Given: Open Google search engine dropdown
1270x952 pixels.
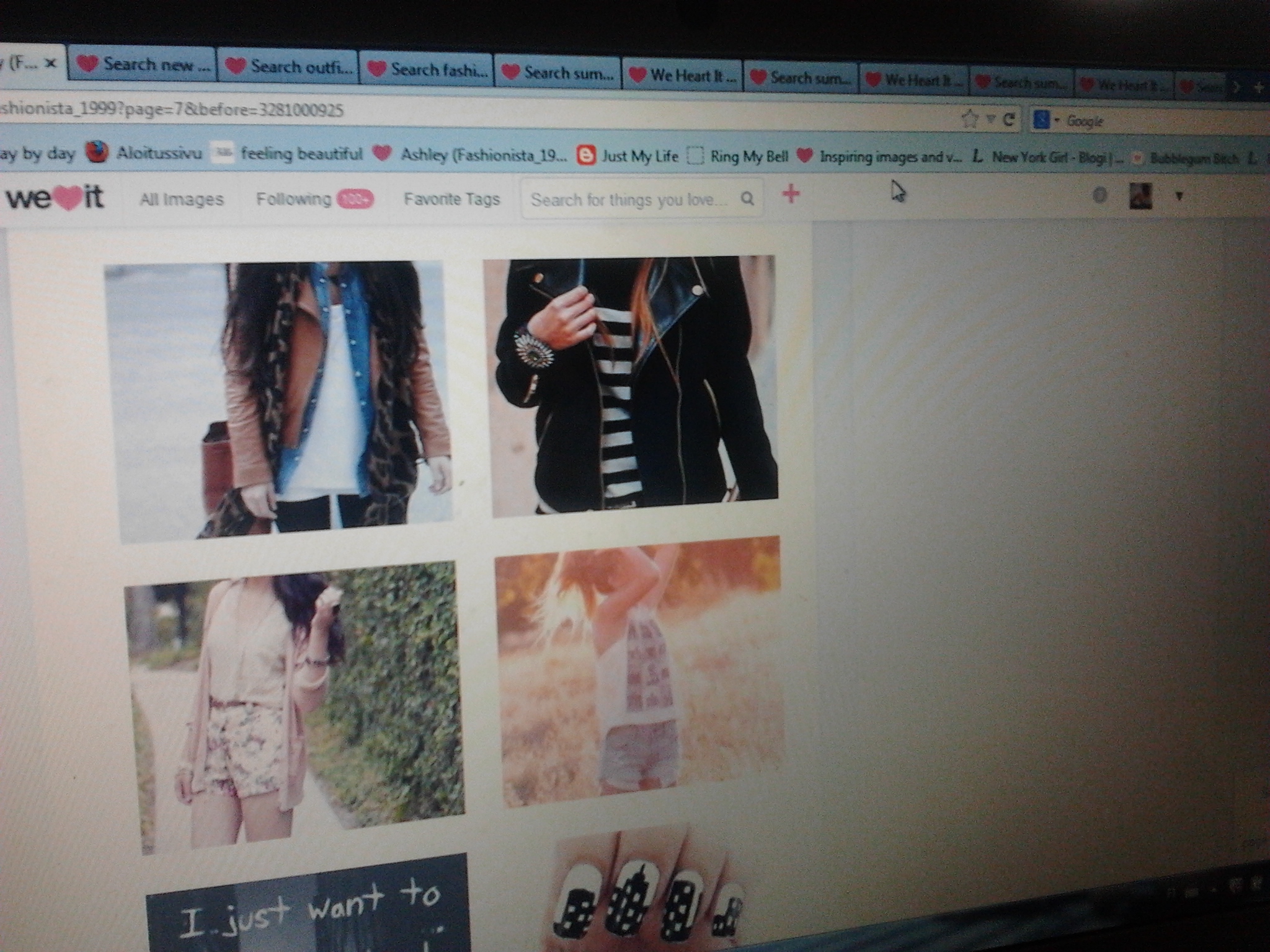Looking at the screenshot, I should 1057,120.
